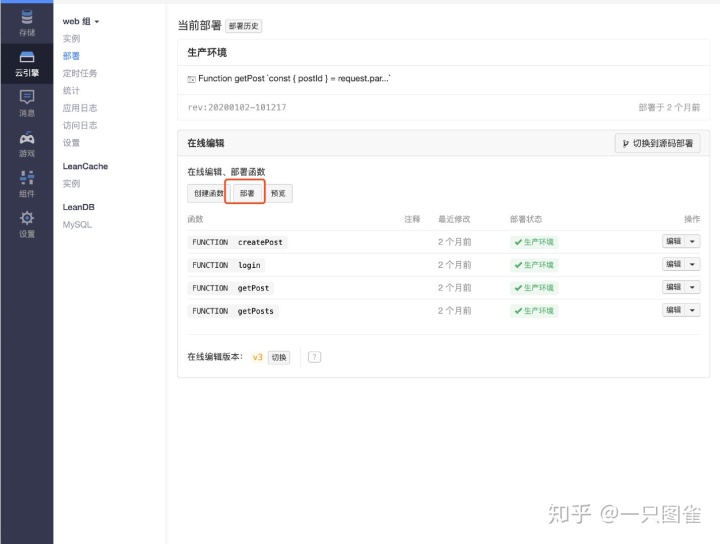Click 生产环境 status badge for getPosts
Screen dimensions: 720x544
(534, 311)
